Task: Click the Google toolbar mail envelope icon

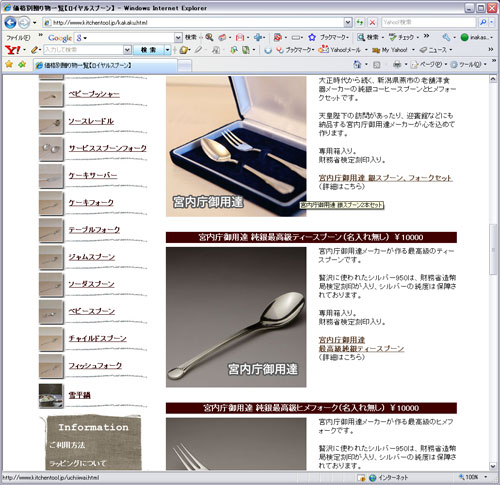Action: pyautogui.click(x=239, y=37)
